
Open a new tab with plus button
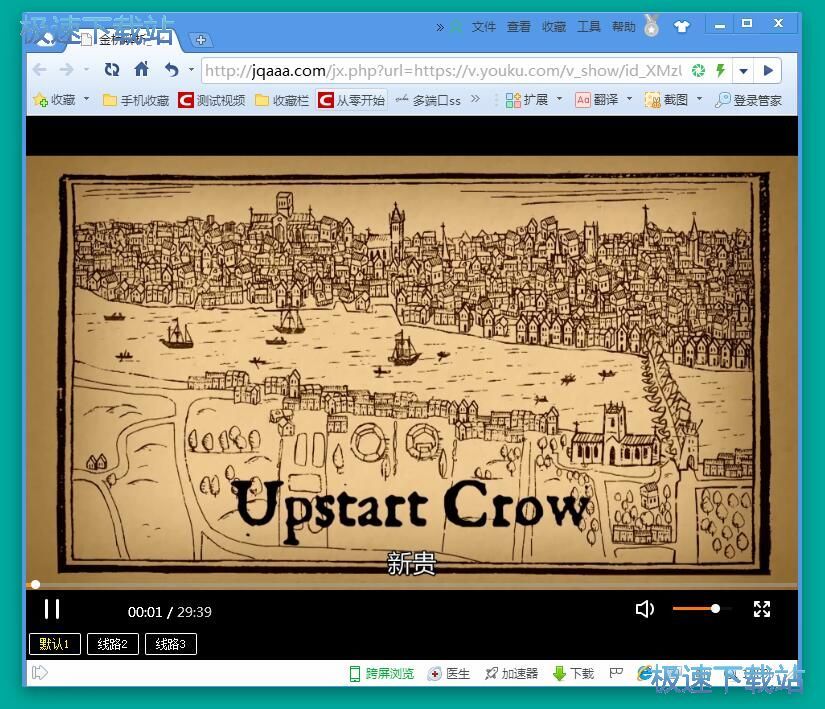tap(200, 40)
